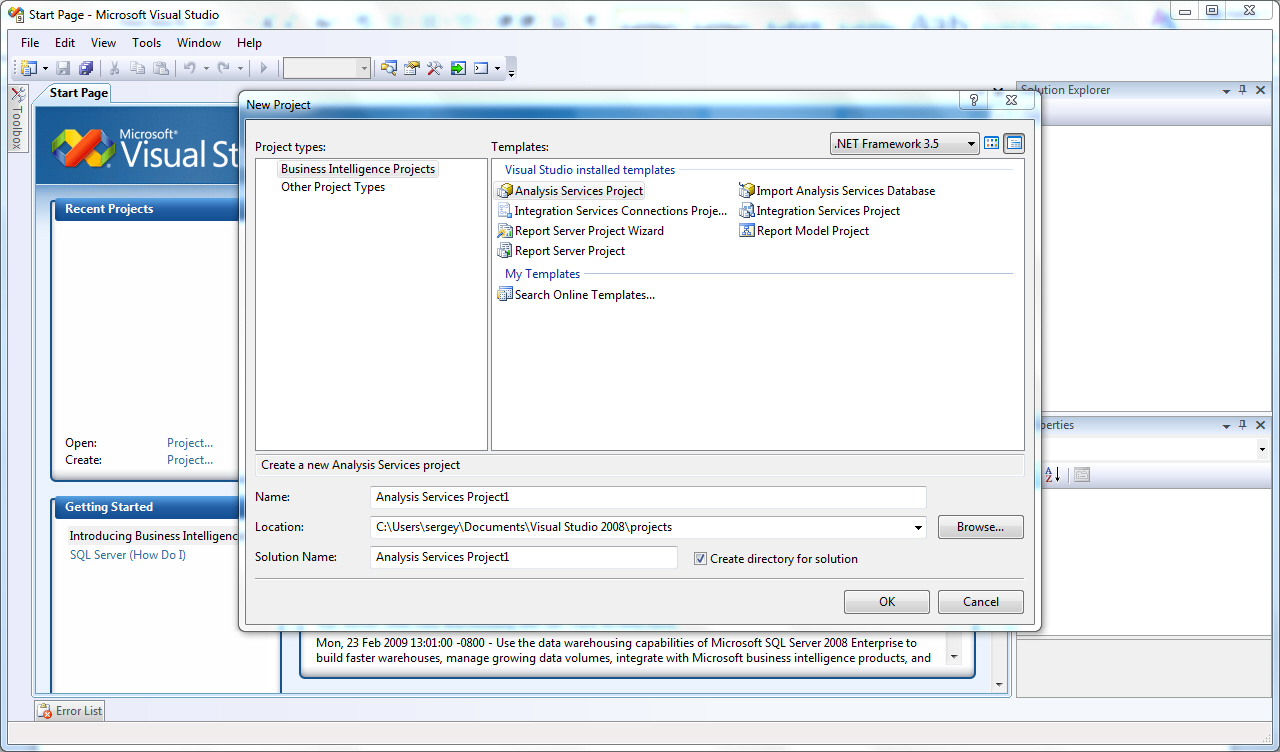
Task: Open the Tools menu
Action: [147, 43]
